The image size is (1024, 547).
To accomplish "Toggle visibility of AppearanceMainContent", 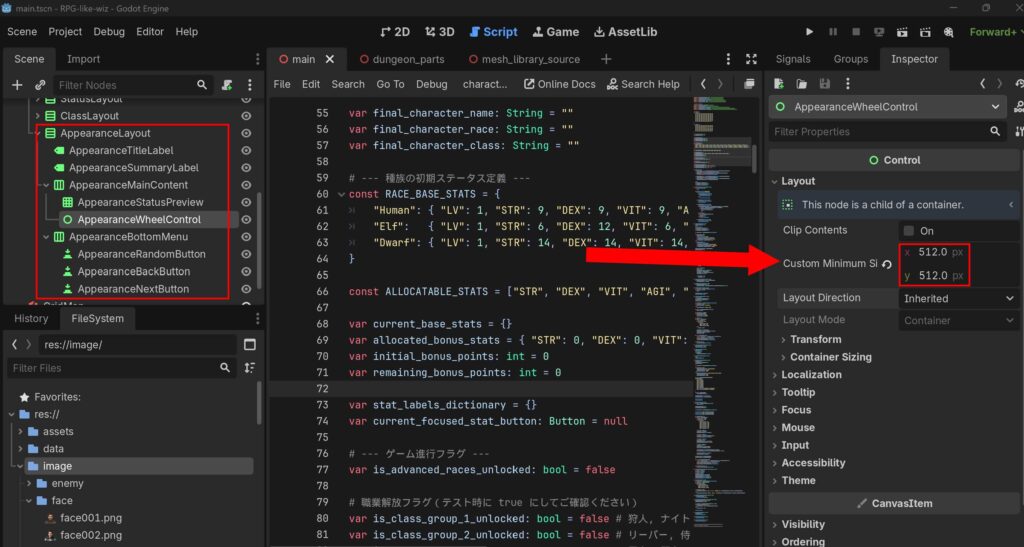I will [246, 185].
